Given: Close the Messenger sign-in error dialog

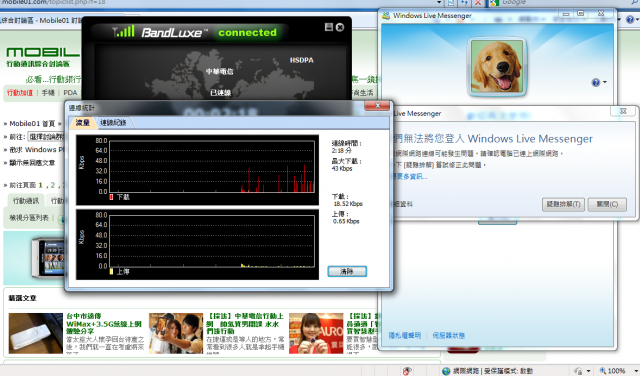Looking at the screenshot, I should coord(623,111).
